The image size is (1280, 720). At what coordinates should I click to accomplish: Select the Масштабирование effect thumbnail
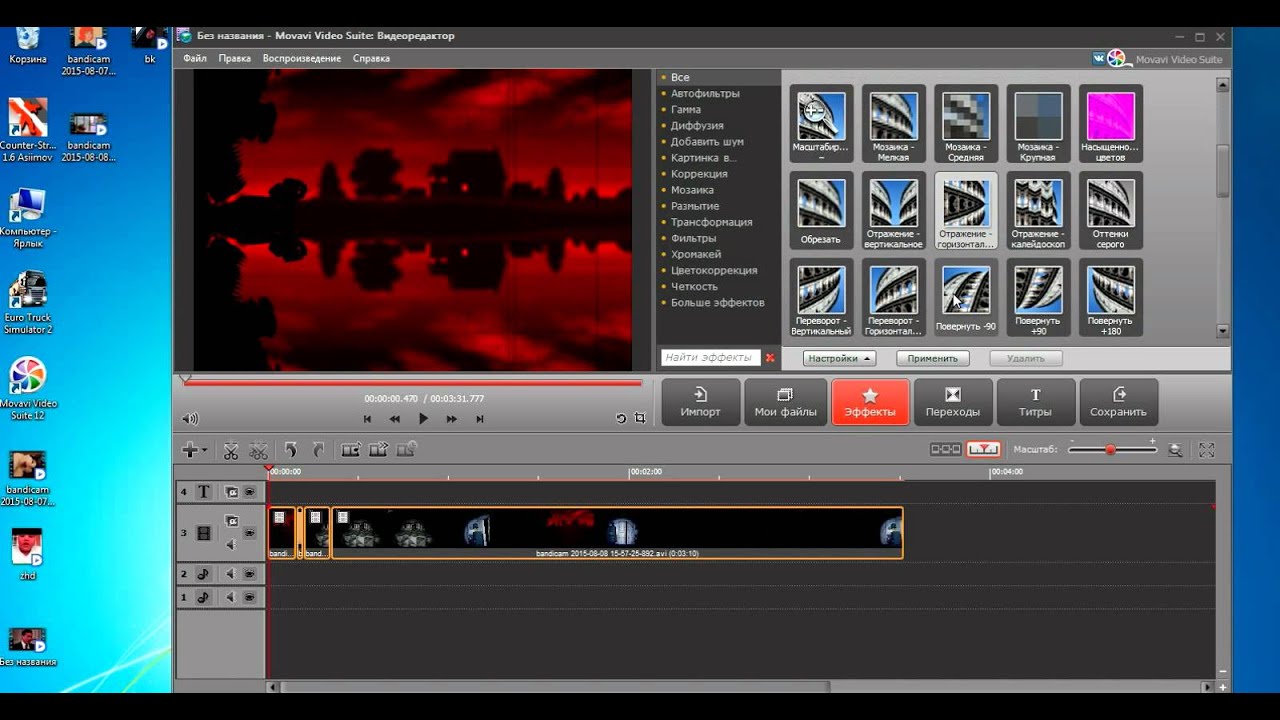tap(821, 124)
